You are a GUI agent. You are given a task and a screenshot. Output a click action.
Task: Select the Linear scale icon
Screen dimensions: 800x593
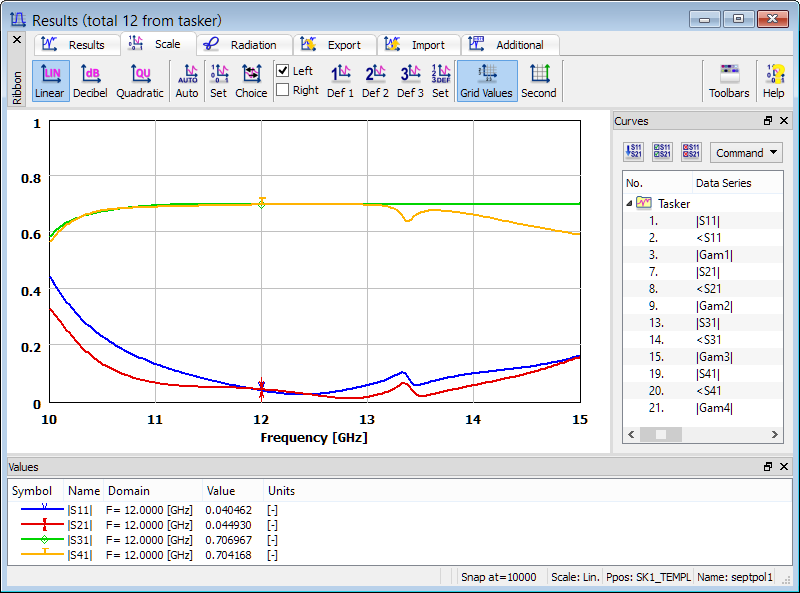click(50, 80)
